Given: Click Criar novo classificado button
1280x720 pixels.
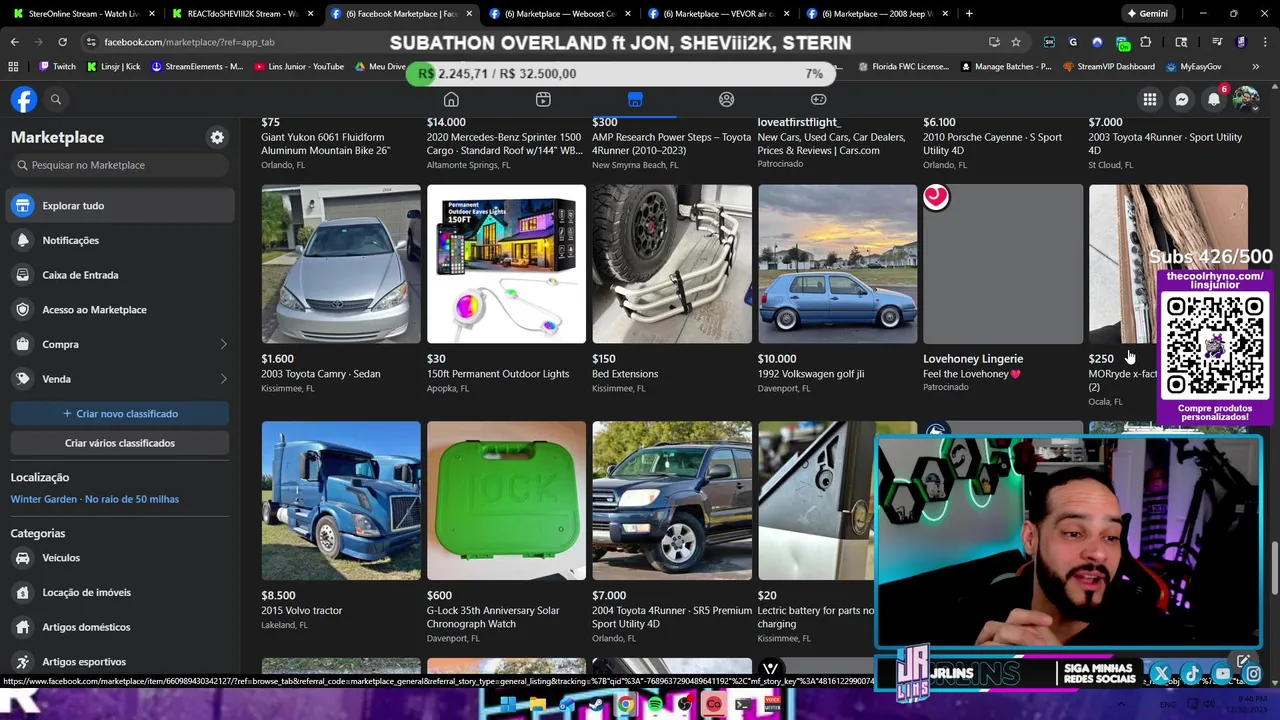Looking at the screenshot, I should tap(120, 413).
